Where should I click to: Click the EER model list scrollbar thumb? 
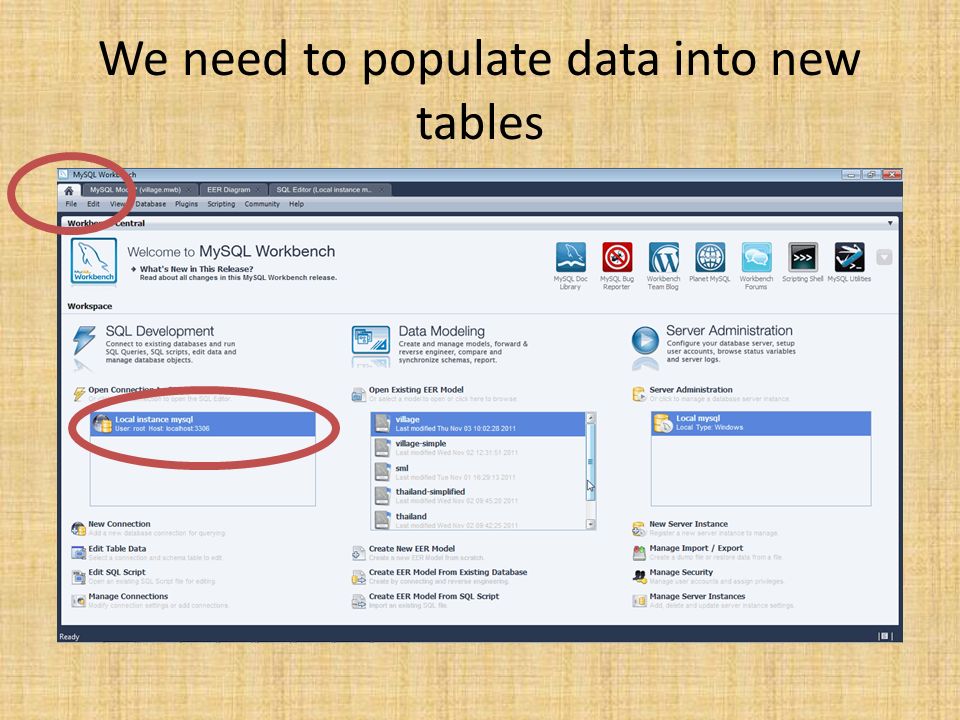click(x=591, y=462)
